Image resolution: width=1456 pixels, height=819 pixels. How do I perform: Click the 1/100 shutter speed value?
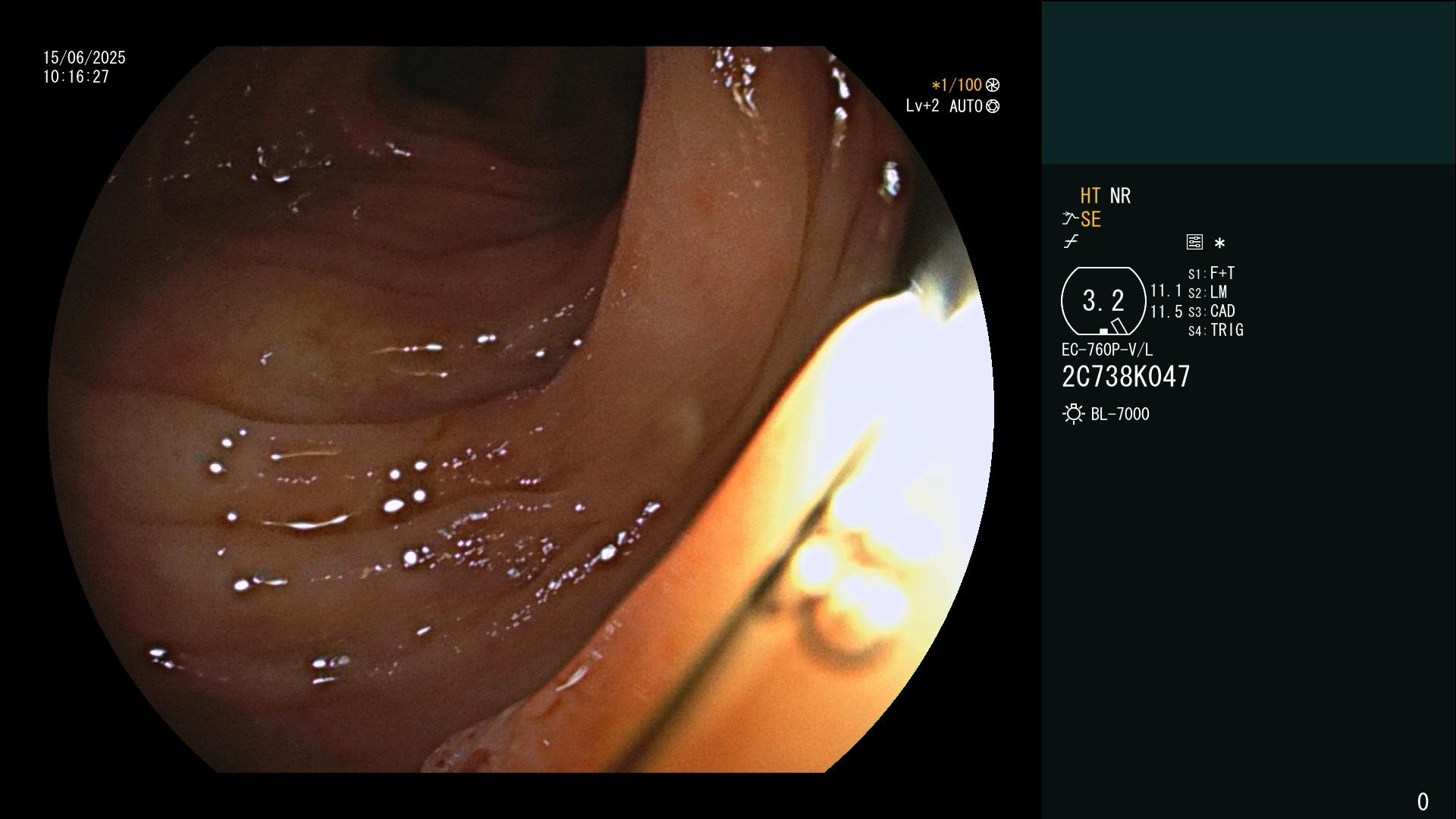click(961, 85)
